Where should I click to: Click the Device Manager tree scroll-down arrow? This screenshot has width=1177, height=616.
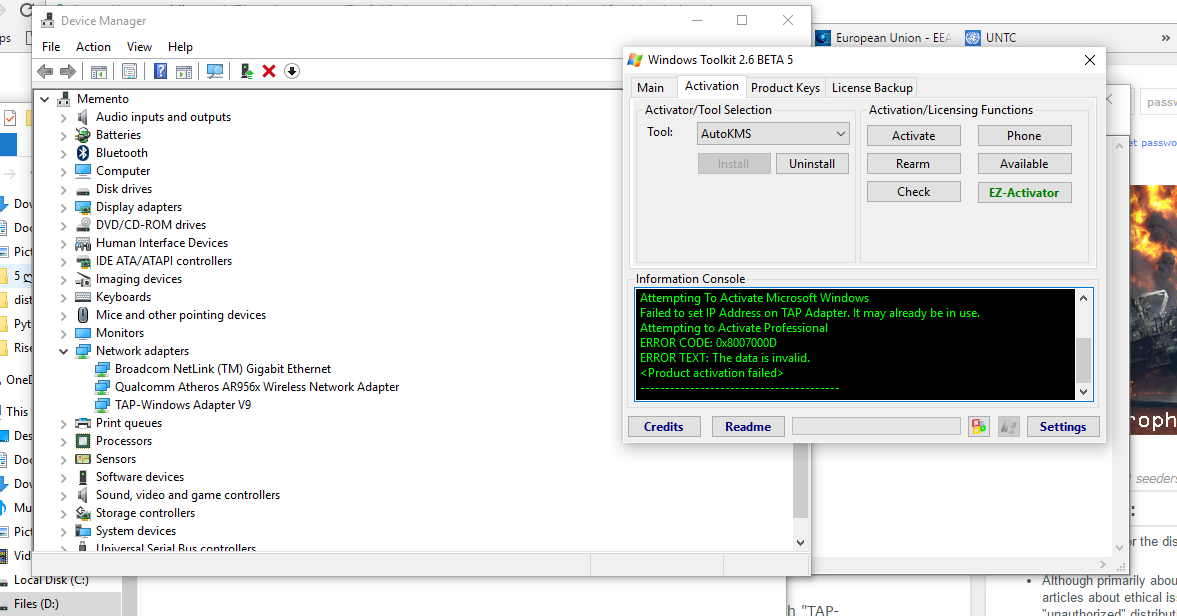coord(800,542)
